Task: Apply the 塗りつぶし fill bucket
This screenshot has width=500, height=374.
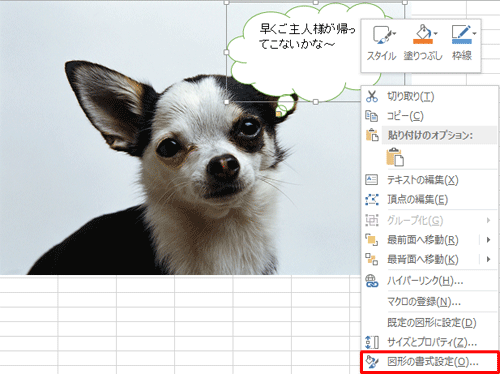Action: point(422,43)
